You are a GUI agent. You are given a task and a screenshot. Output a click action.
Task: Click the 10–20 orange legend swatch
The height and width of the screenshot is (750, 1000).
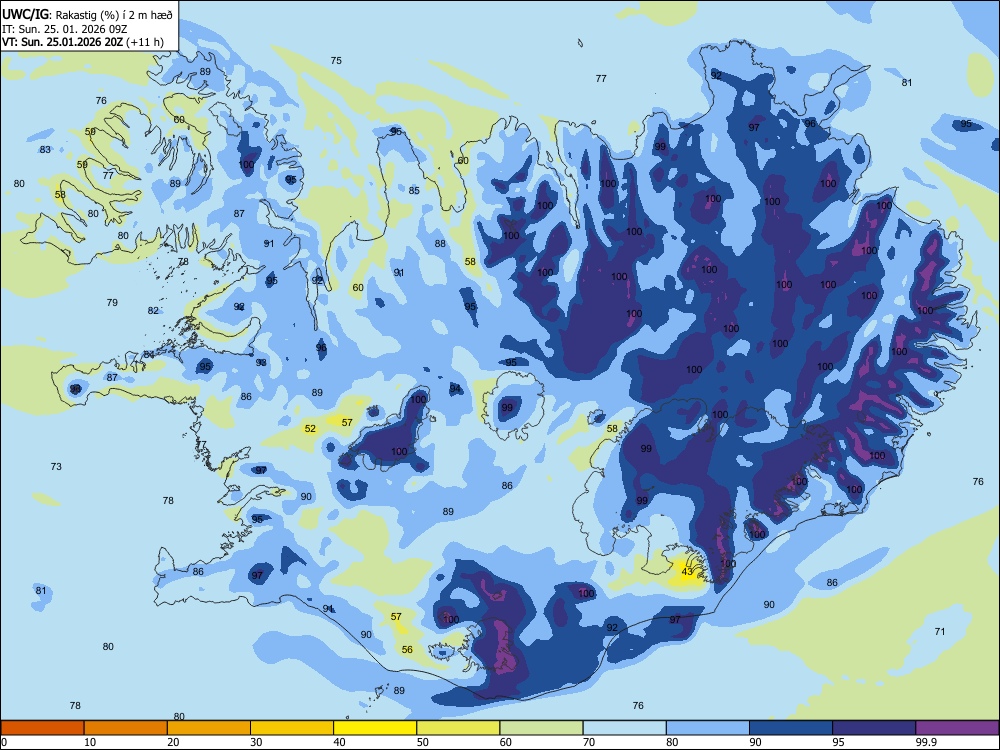pyautogui.click(x=126, y=728)
